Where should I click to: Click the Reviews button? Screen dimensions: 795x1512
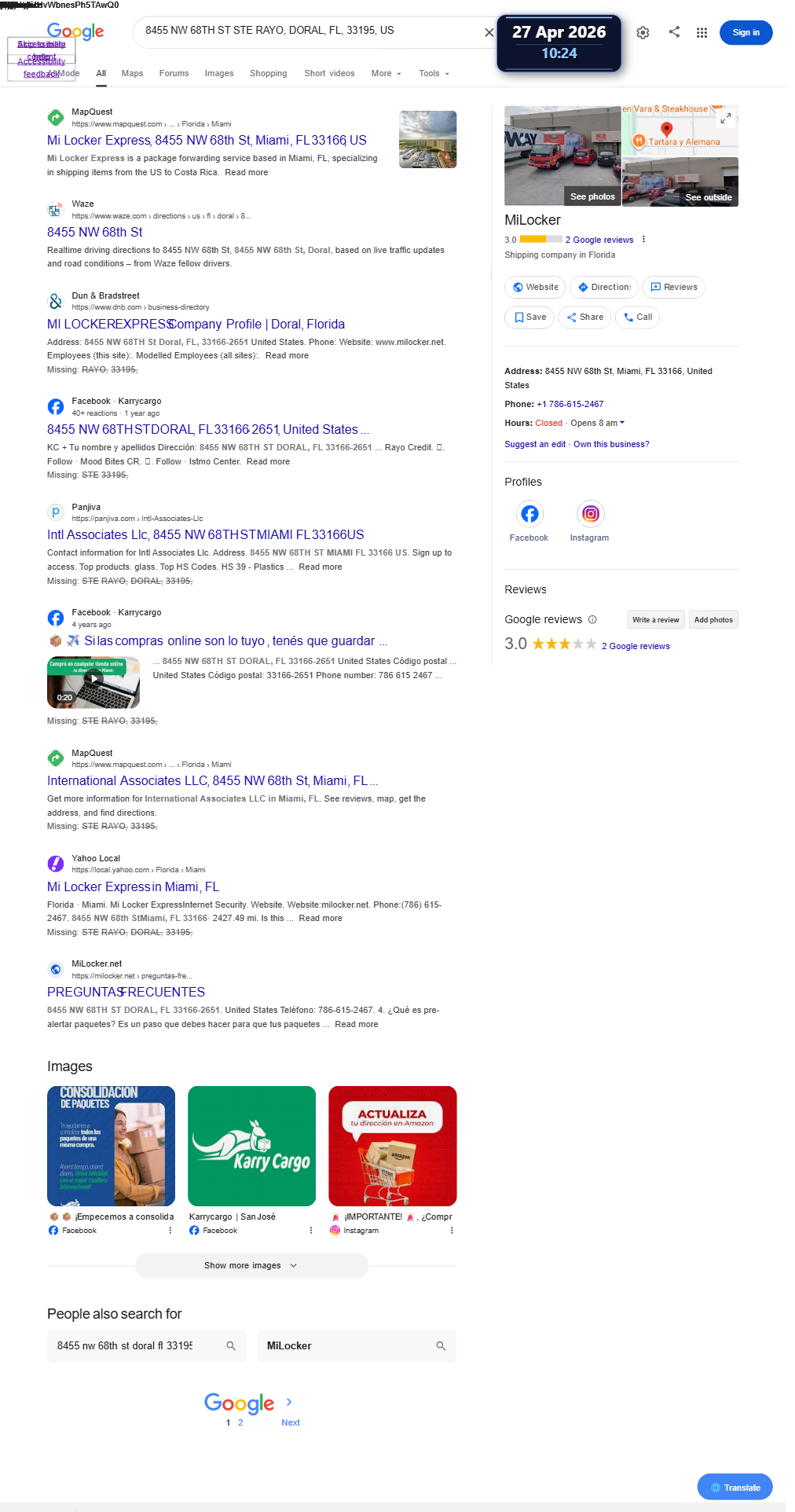673,287
